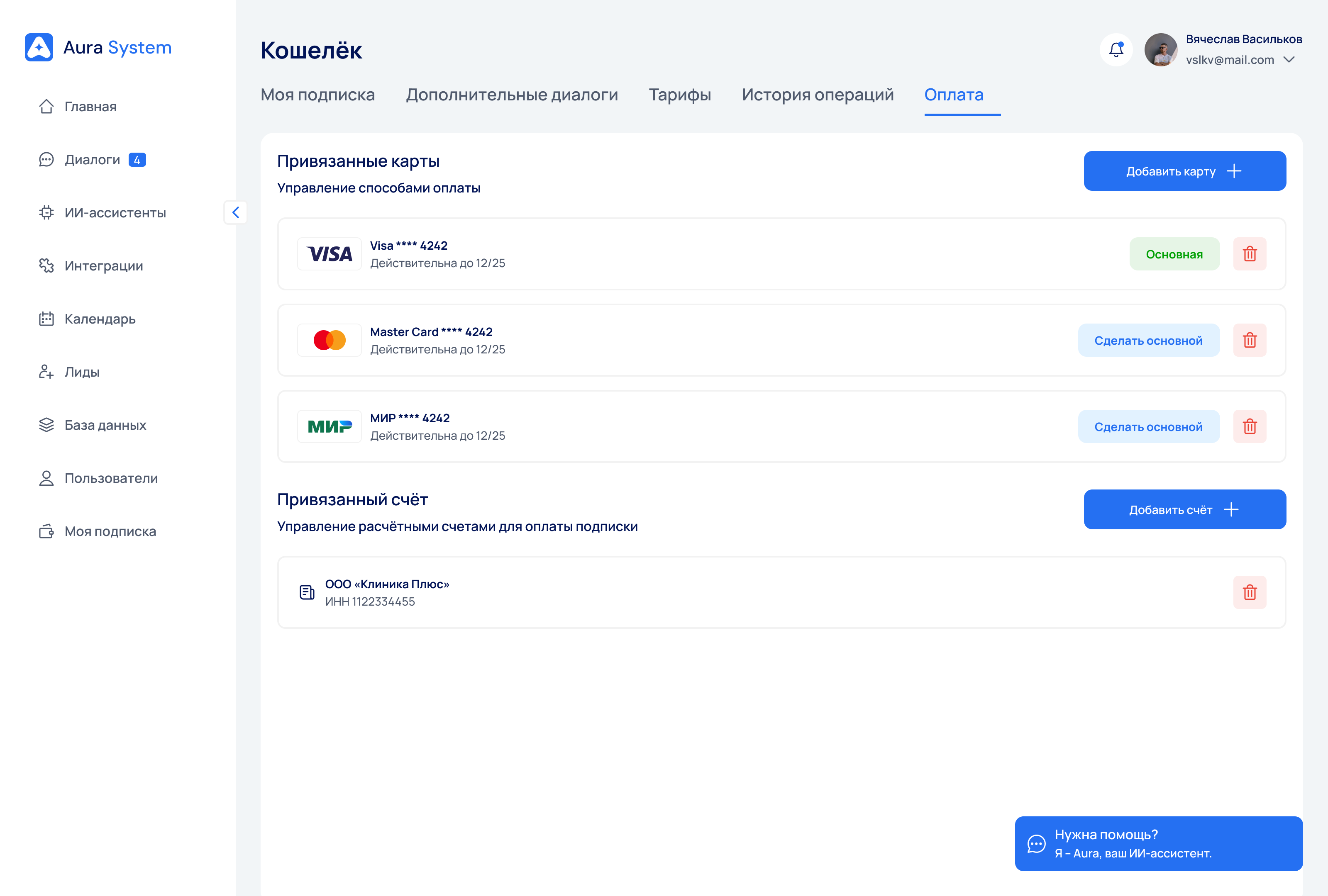Image resolution: width=1328 pixels, height=896 pixels.
Task: Click the Aura System logo icon
Action: pyautogui.click(x=39, y=47)
